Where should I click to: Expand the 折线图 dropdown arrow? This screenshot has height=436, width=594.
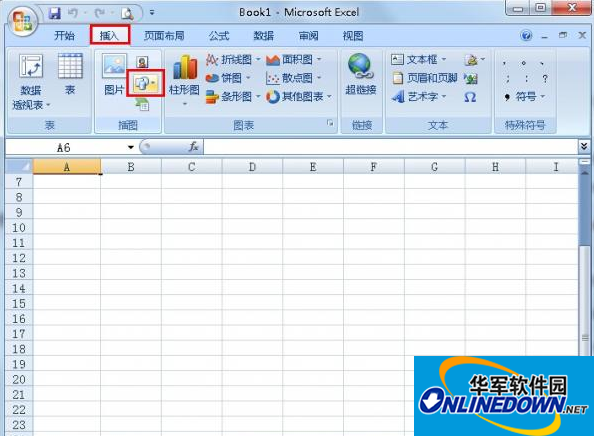click(x=258, y=59)
